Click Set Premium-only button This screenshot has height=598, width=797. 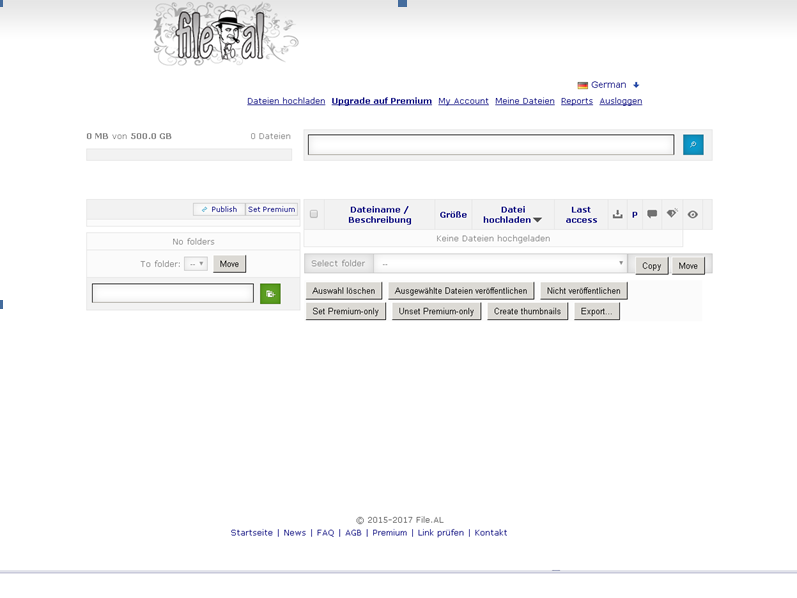coord(346,311)
